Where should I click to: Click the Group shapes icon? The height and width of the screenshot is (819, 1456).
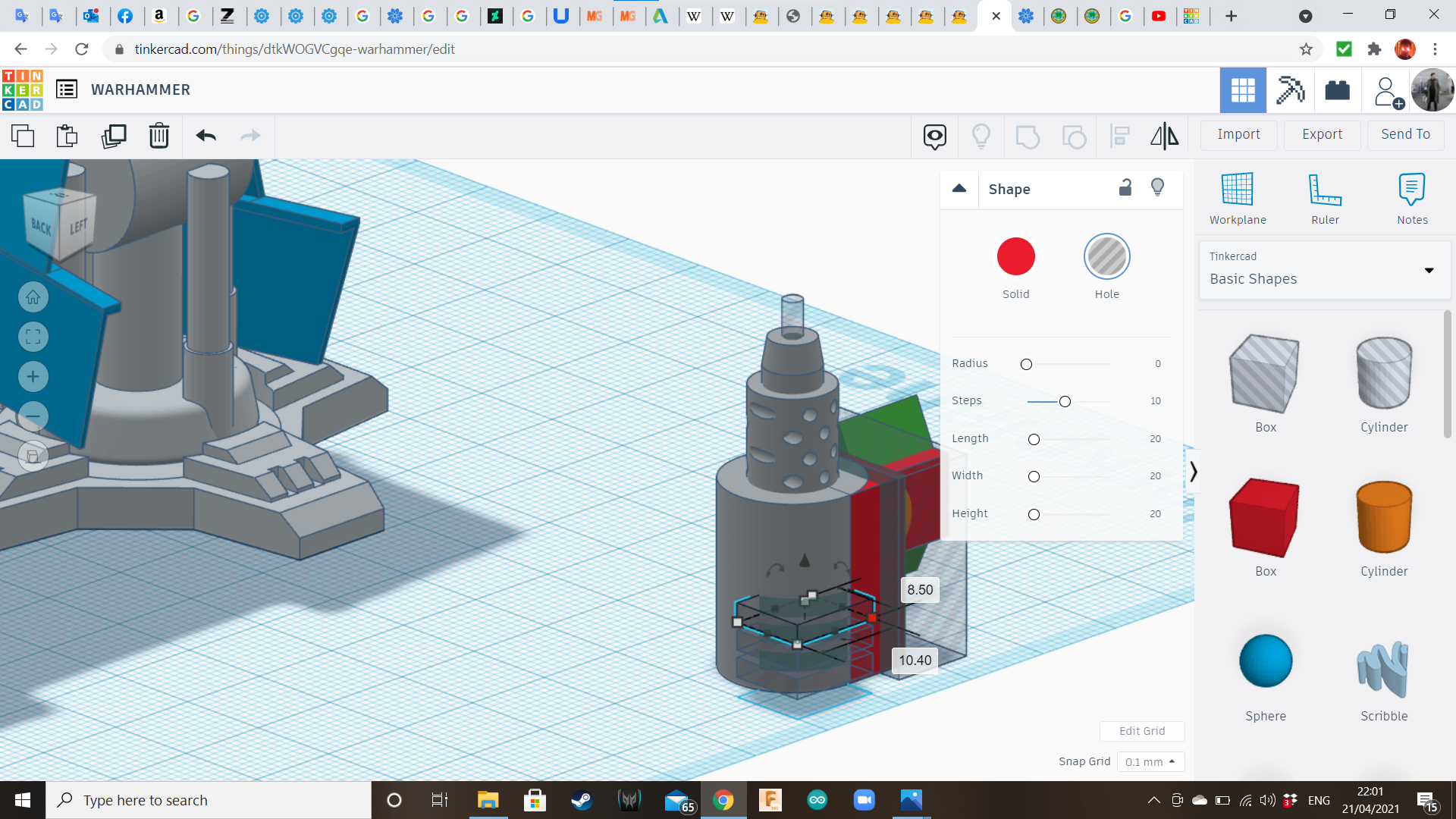(1027, 136)
